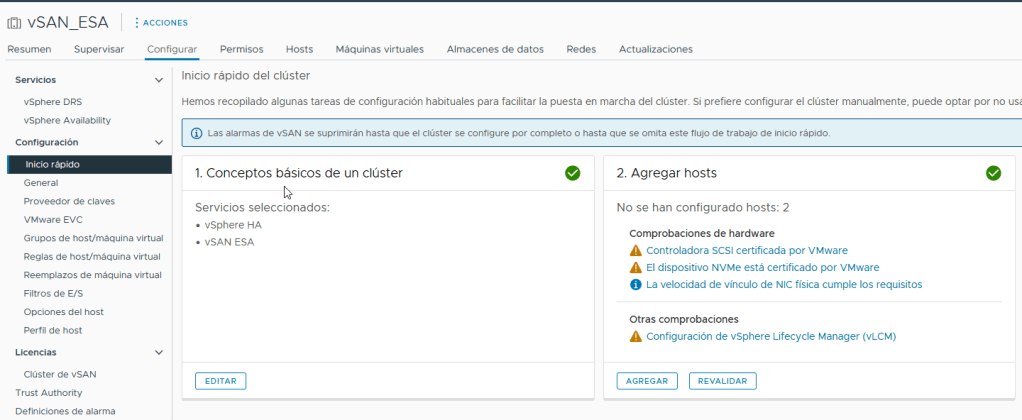Click info icon in vSAN alarms banner
The height and width of the screenshot is (420, 1022).
click(x=197, y=133)
